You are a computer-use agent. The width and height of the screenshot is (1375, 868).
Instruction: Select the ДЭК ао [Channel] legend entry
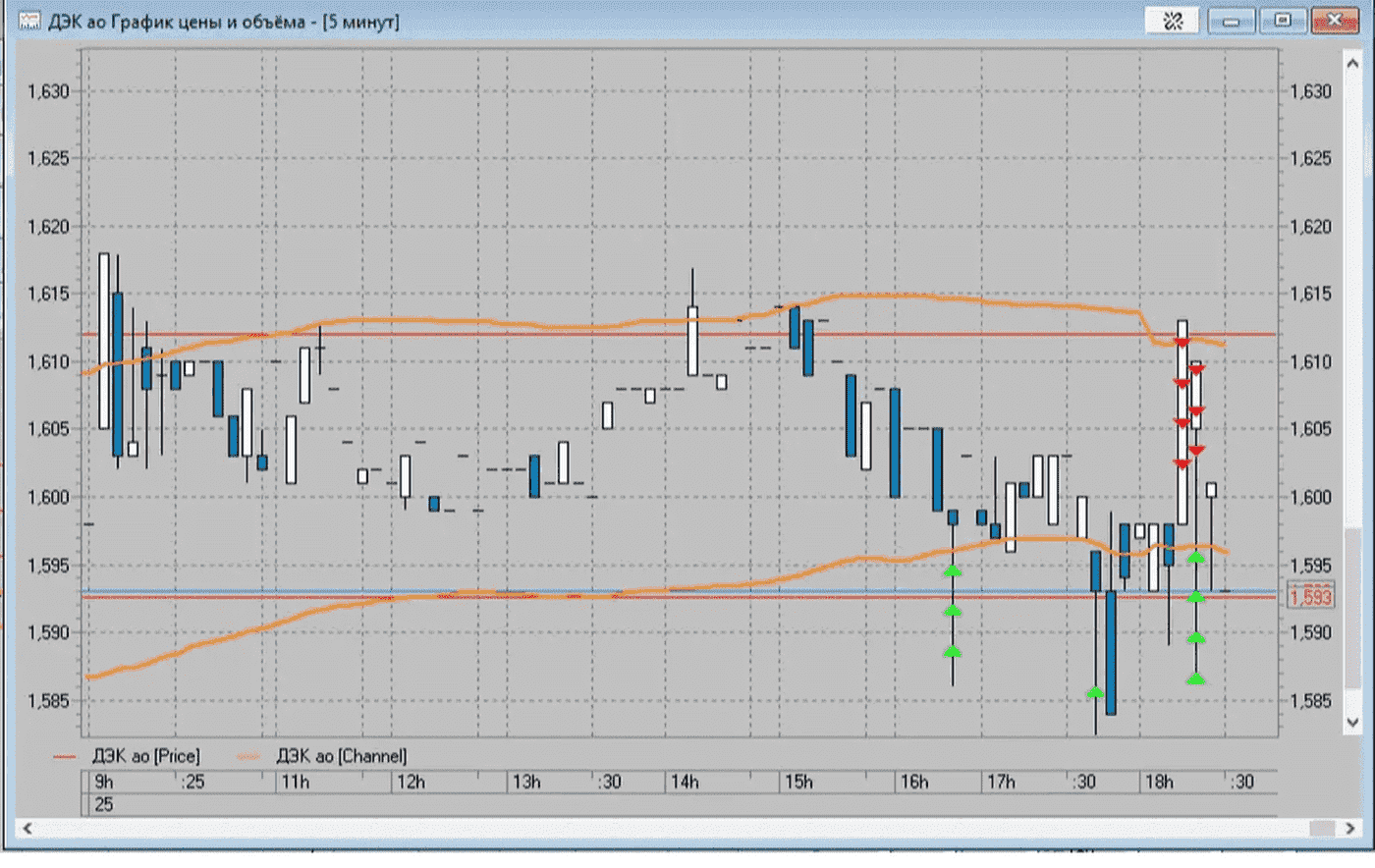click(x=341, y=756)
